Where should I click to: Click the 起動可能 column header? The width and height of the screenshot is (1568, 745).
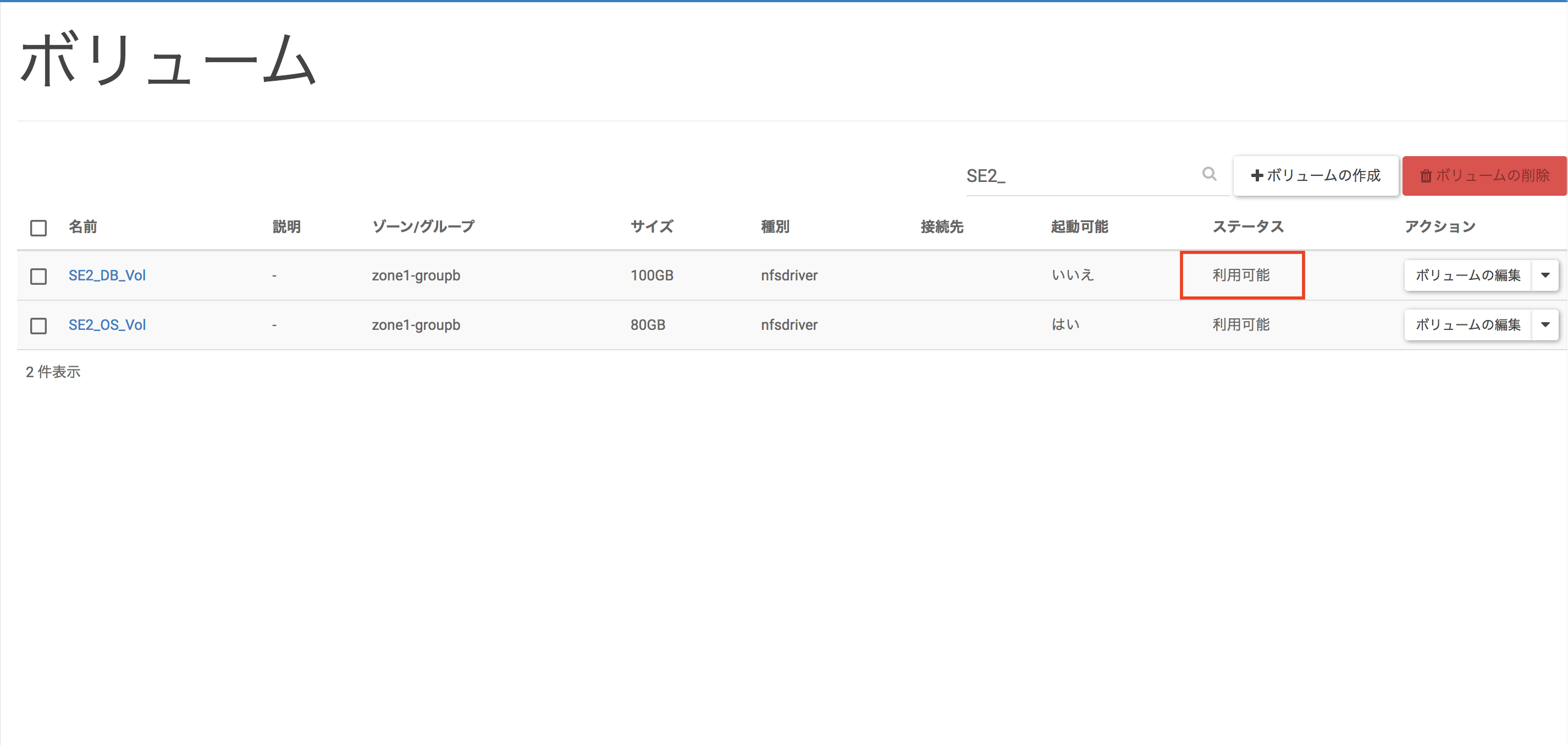1079,227
